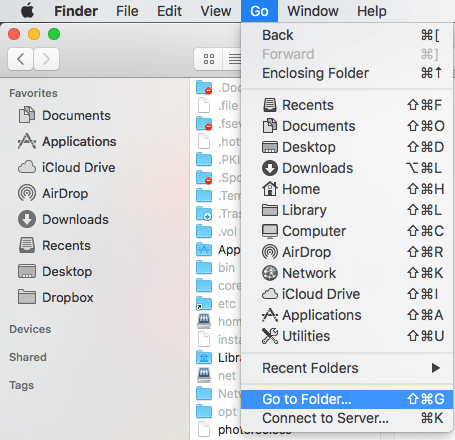Open Downloads in the sidebar
The height and width of the screenshot is (440, 455).
point(63,219)
